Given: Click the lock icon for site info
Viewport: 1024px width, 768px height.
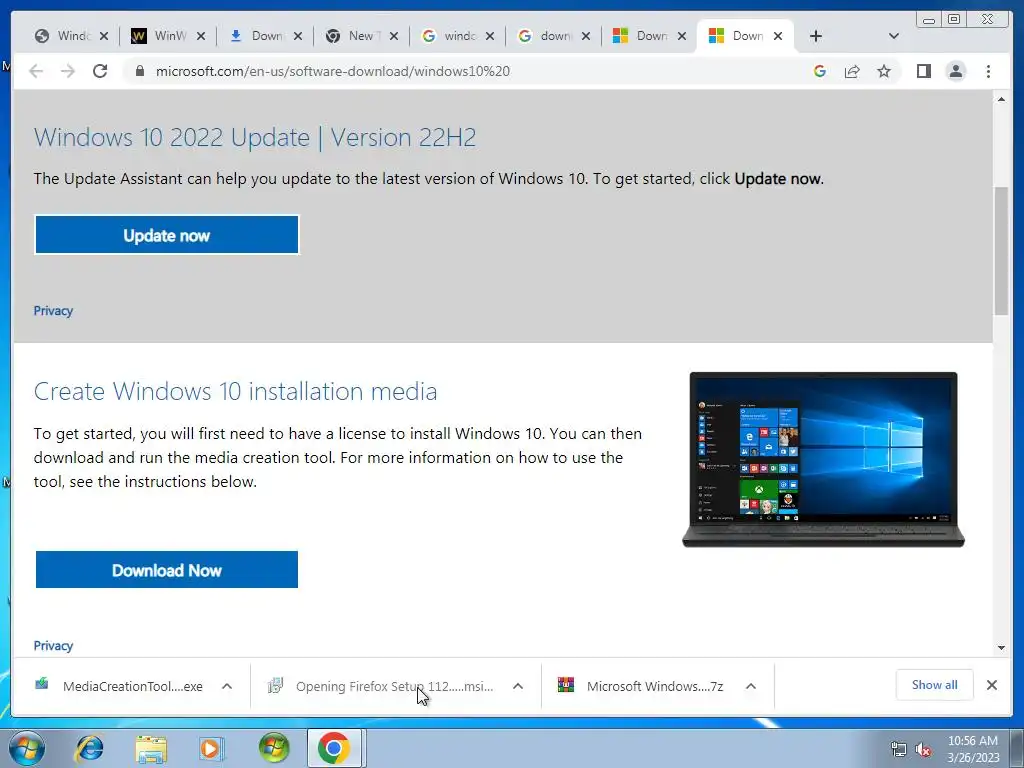Looking at the screenshot, I should (x=139, y=71).
